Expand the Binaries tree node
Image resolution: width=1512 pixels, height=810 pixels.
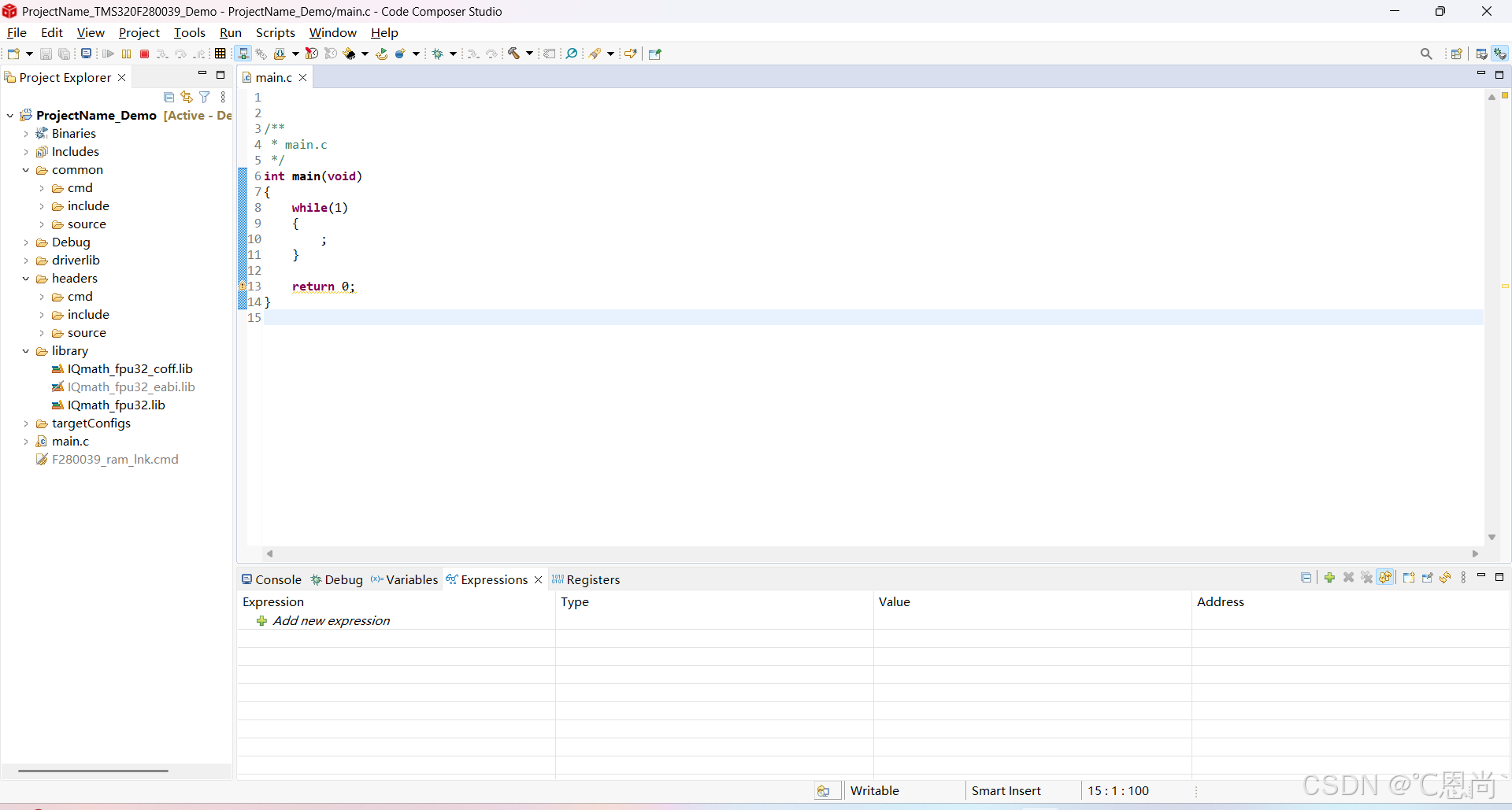[26, 134]
